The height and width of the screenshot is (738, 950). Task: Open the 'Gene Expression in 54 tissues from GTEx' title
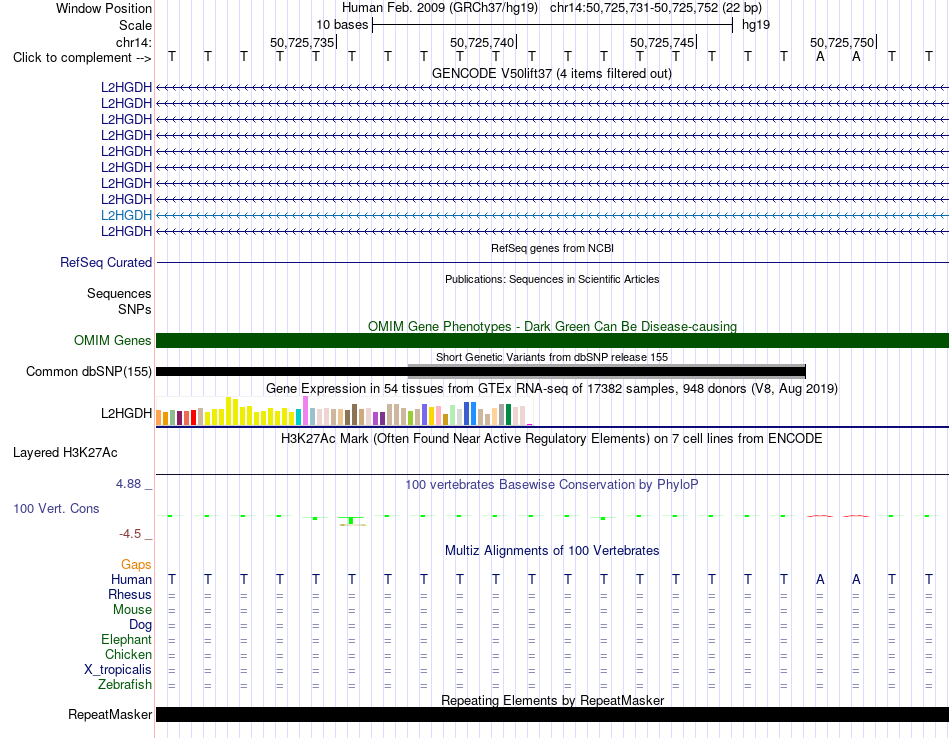click(552, 388)
